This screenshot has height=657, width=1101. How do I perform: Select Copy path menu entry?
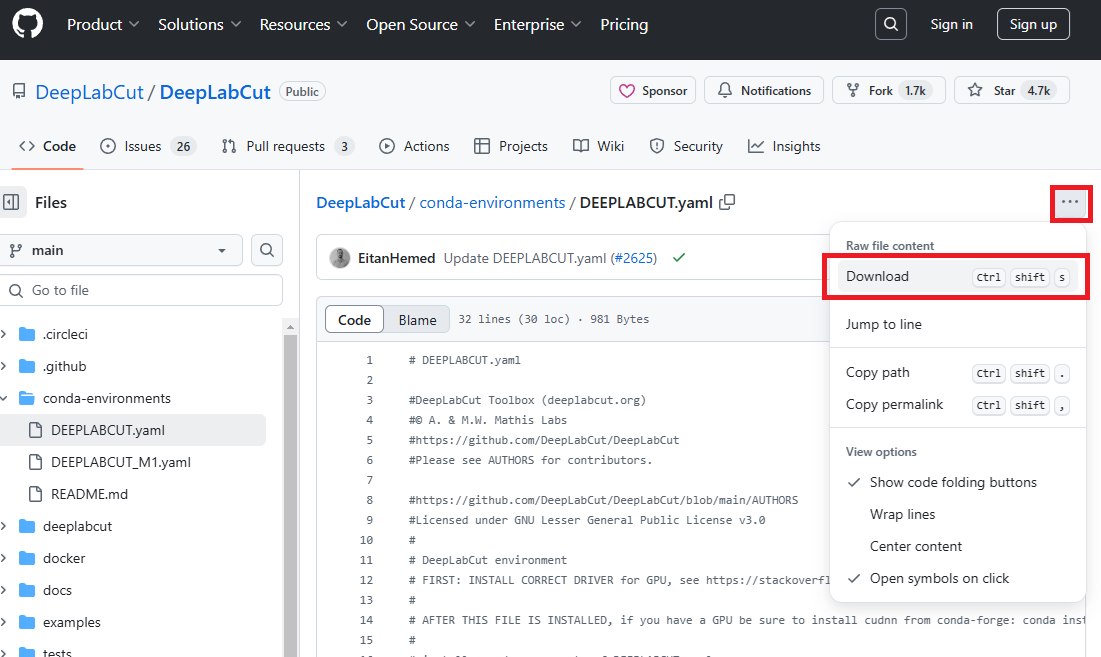point(958,373)
